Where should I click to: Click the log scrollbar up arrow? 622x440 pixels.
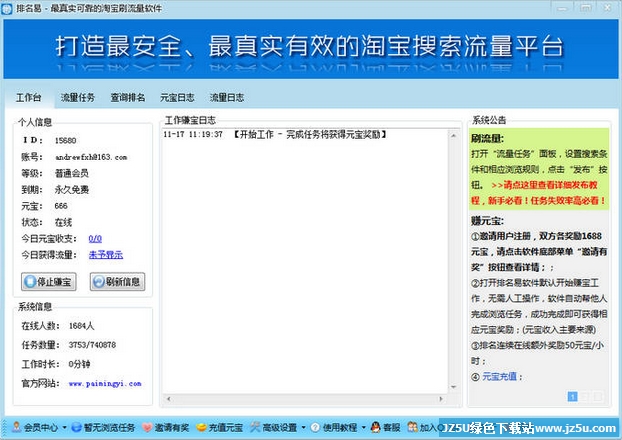pyautogui.click(x=453, y=136)
